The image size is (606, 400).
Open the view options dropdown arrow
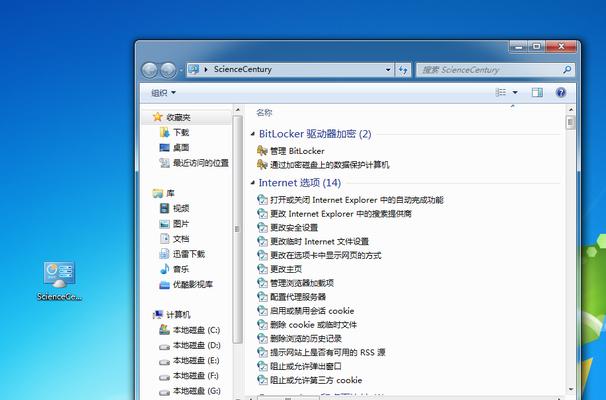[515, 92]
